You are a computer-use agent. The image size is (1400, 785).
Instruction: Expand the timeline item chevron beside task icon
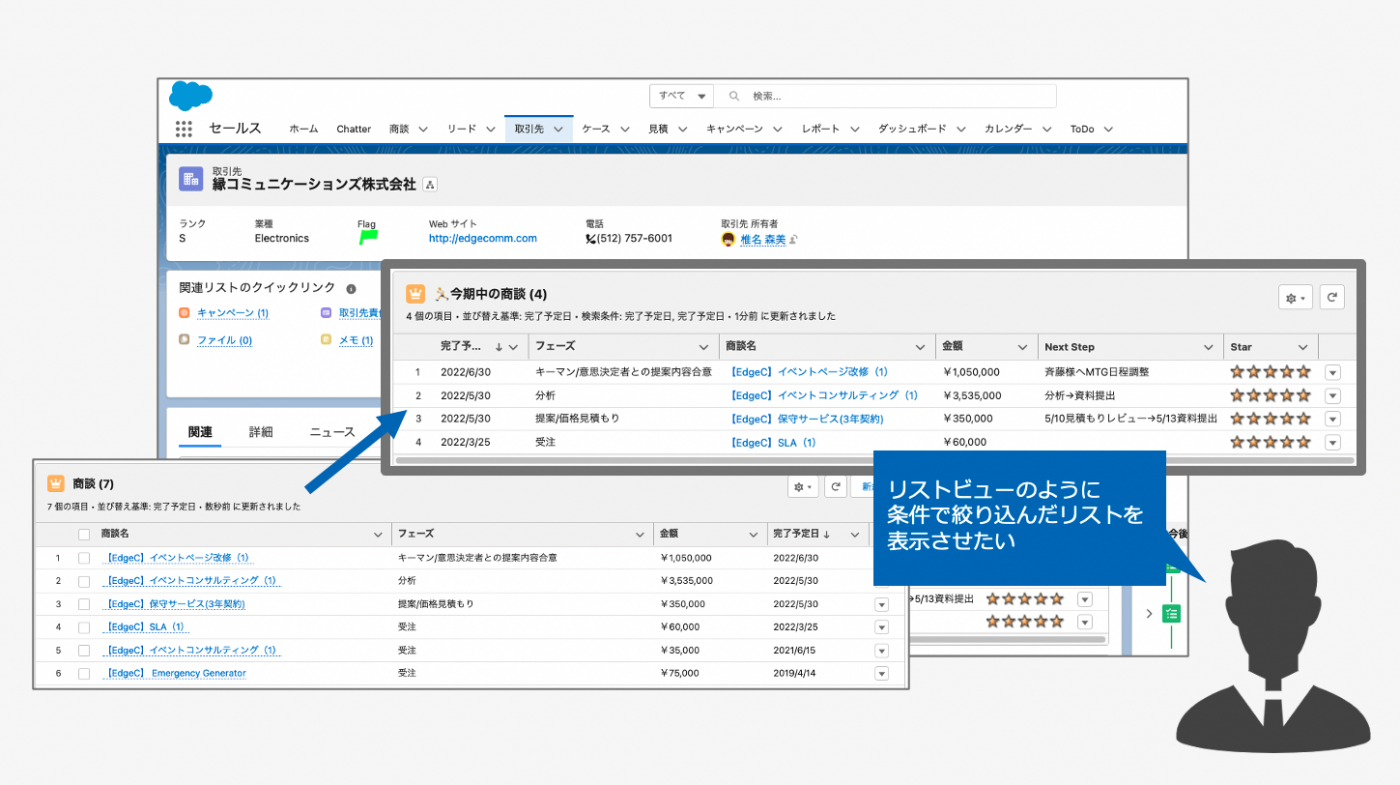pyautogui.click(x=1148, y=613)
